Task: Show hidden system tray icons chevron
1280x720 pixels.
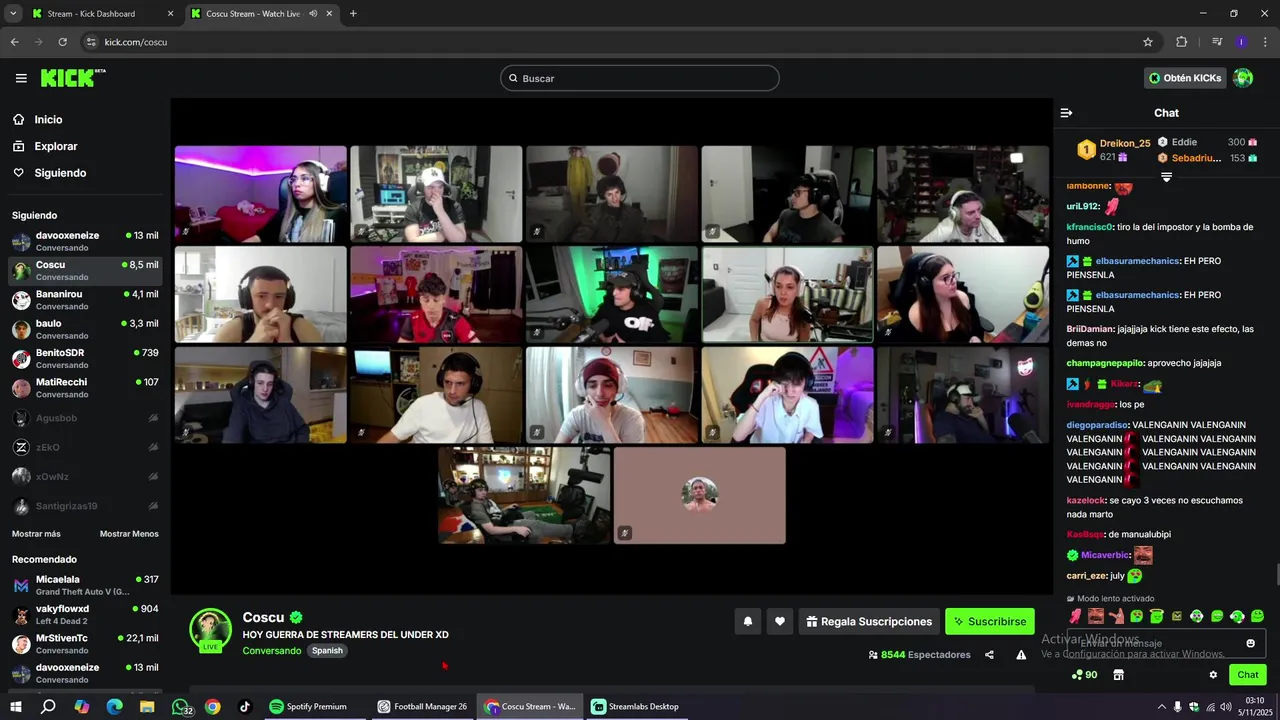Action: [x=1161, y=706]
